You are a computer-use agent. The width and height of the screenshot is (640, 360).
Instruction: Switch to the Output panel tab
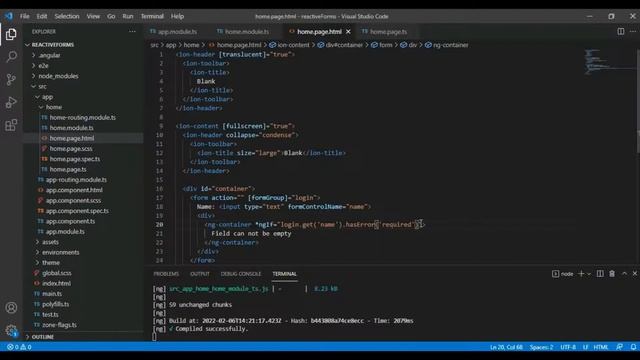point(200,274)
